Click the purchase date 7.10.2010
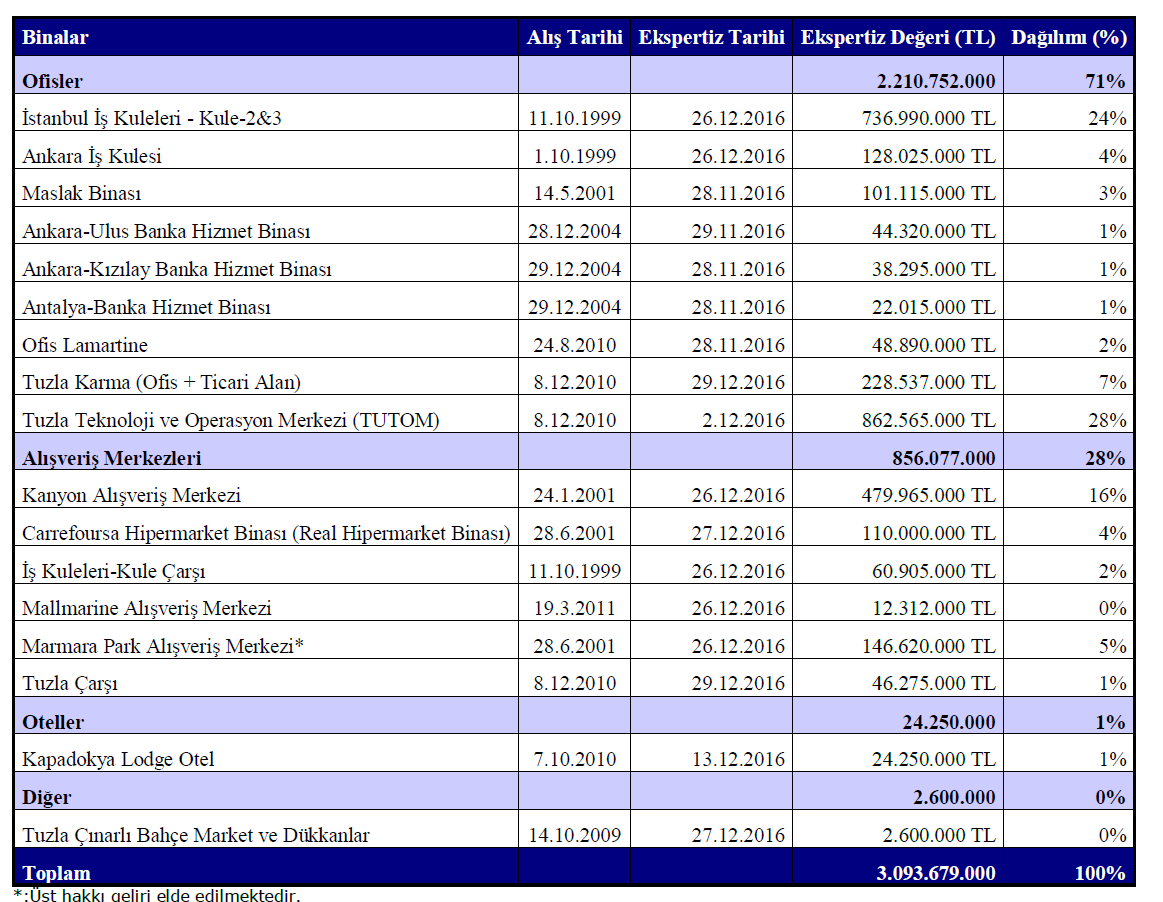Screen dimensions: 1163x902 tap(575, 759)
